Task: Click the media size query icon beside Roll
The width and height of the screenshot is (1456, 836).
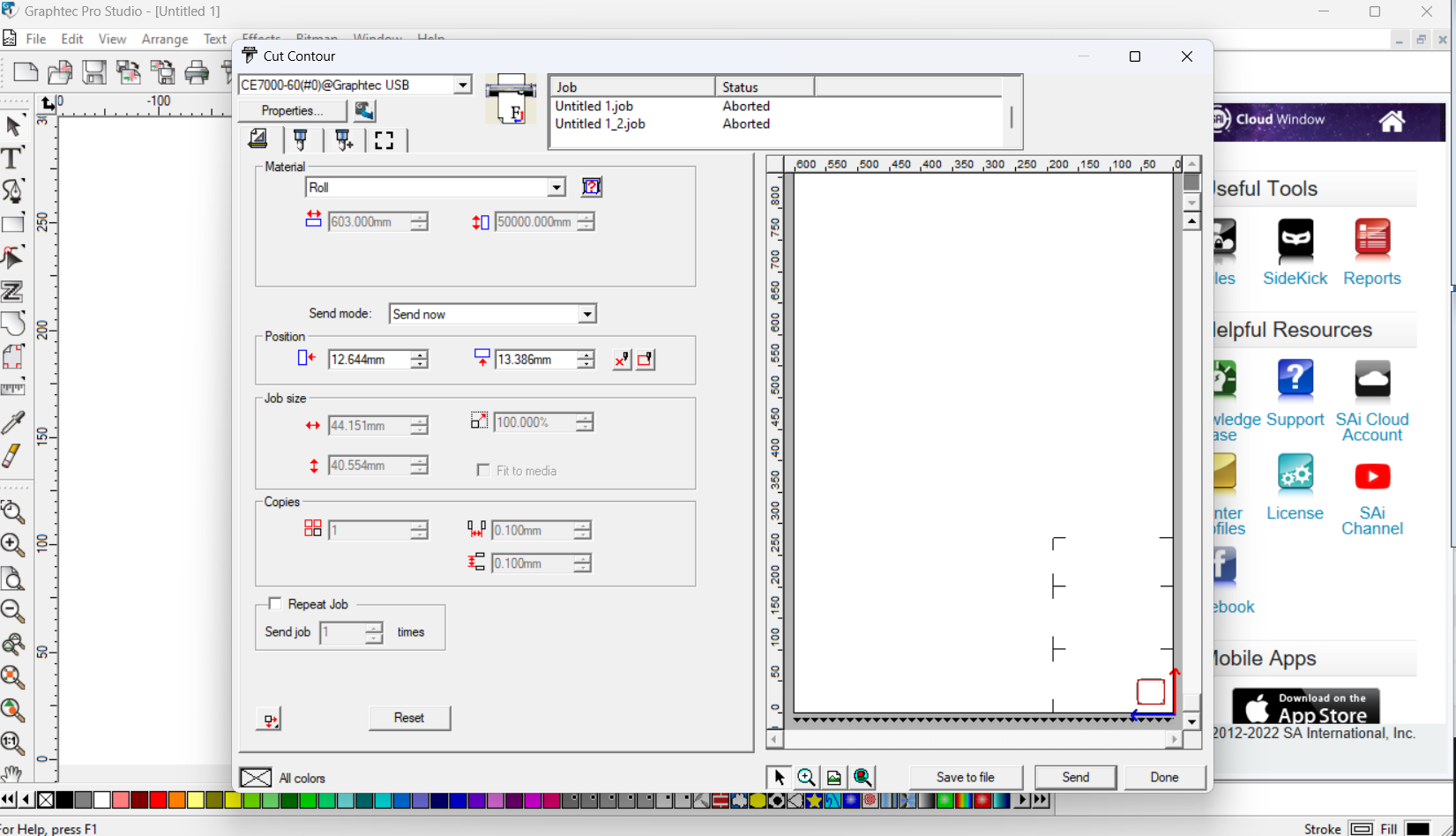Action: pos(592,187)
